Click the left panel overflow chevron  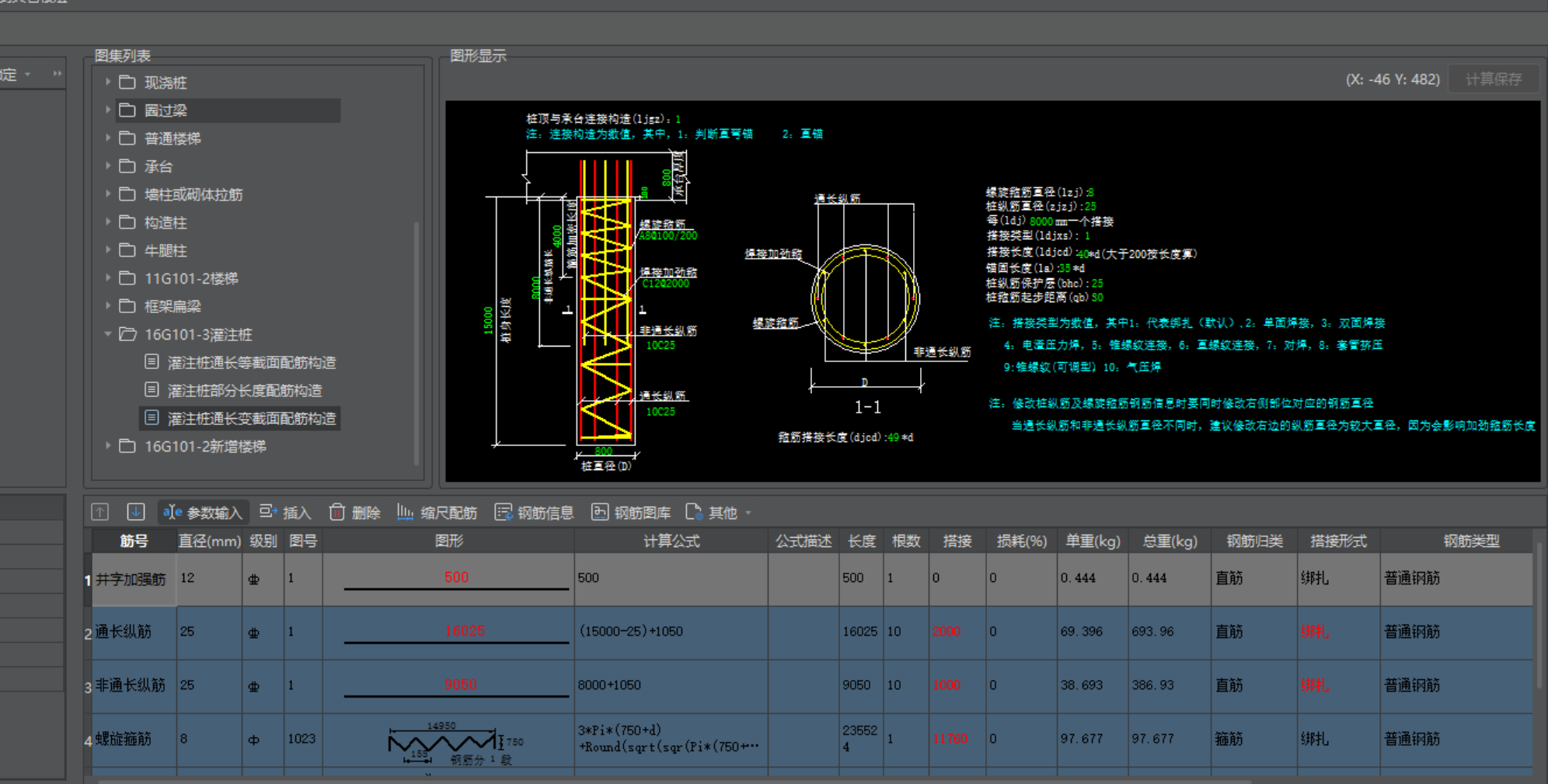click(57, 74)
